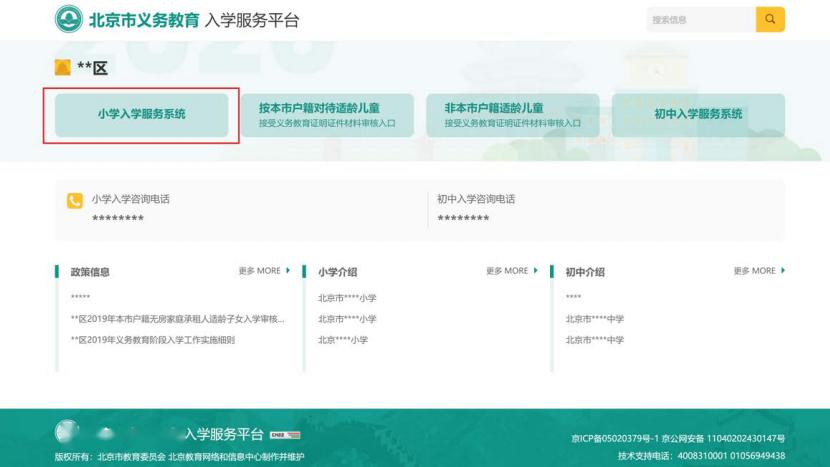Open the first 北京市****中学 link
This screenshot has height=467, width=830.
point(594,319)
